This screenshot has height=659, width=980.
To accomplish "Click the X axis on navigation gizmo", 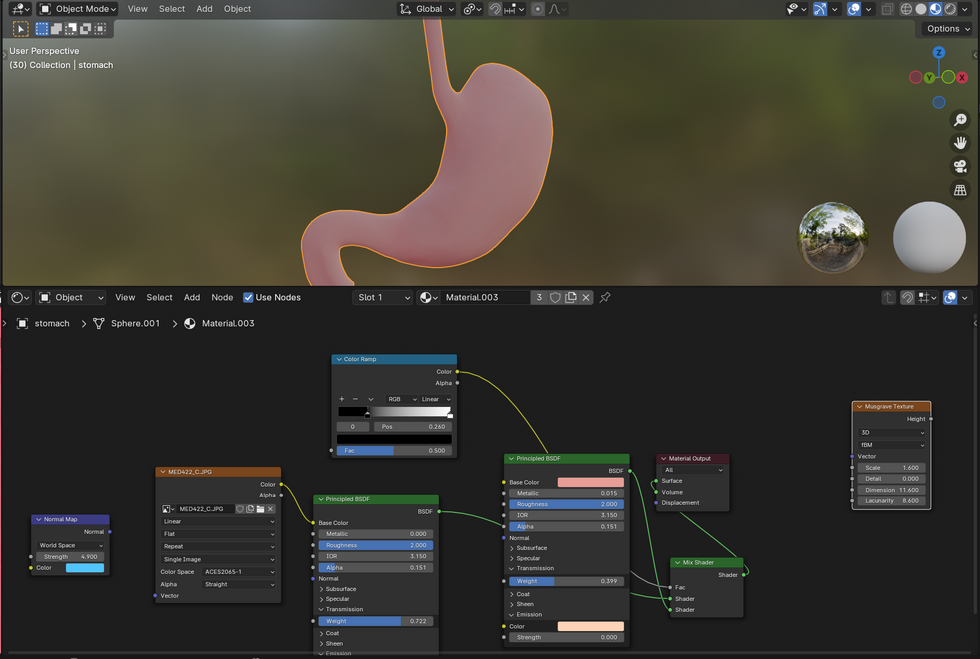I will [962, 78].
